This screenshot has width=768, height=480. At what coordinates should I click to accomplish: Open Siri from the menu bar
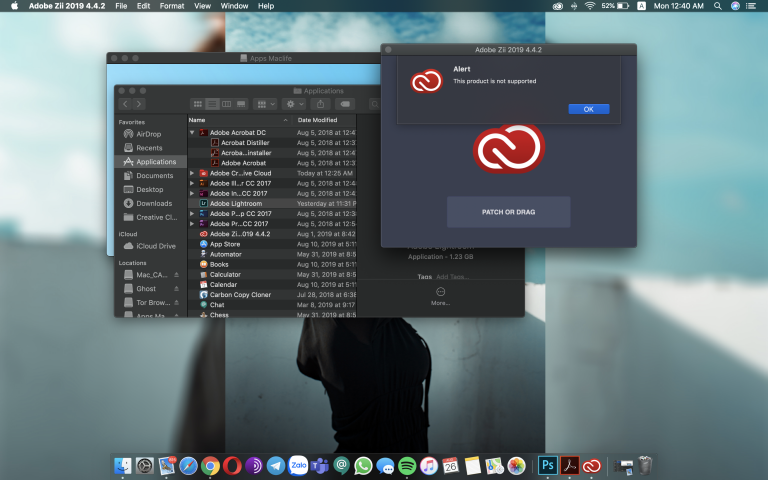click(735, 6)
